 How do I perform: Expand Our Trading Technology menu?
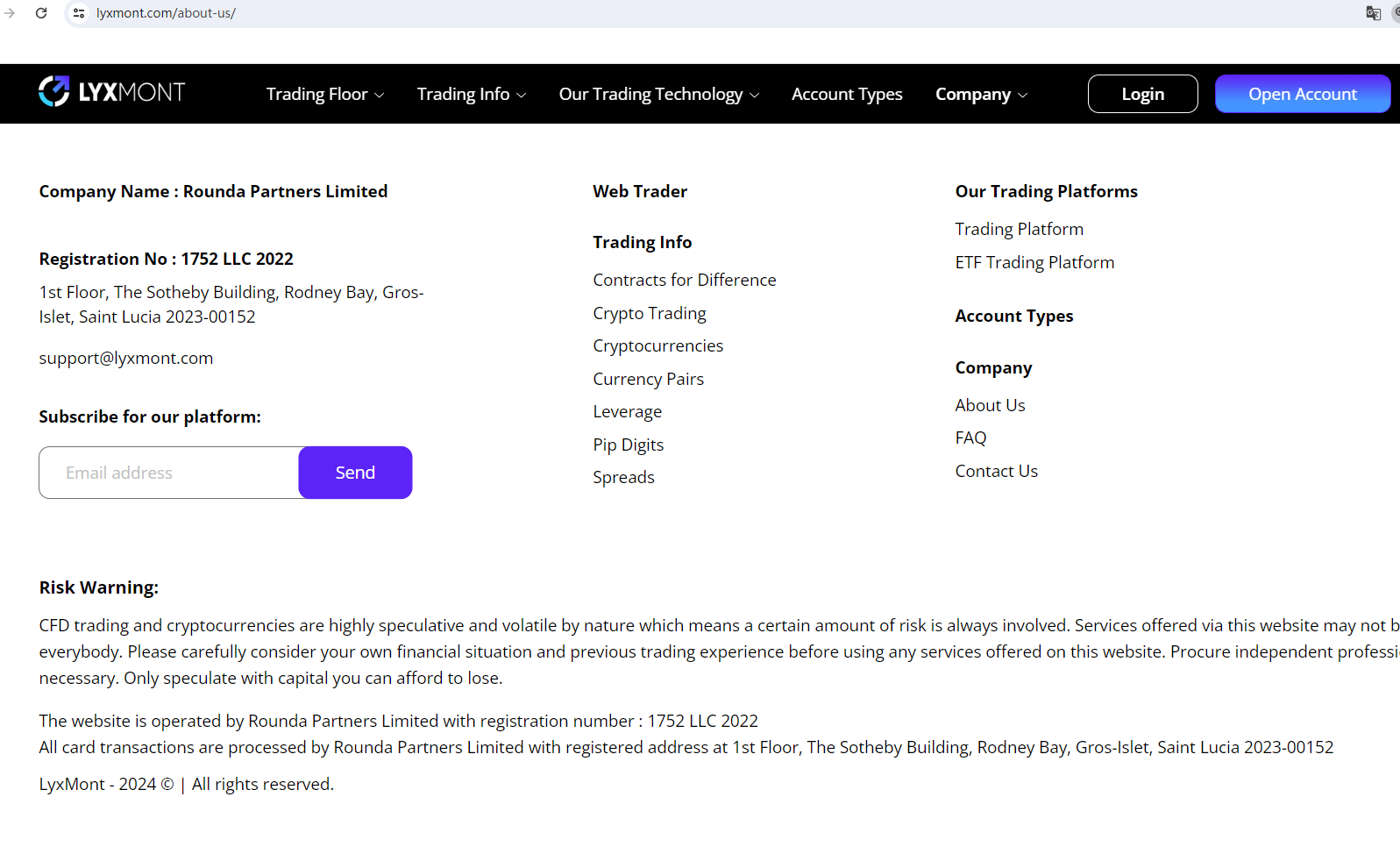pyautogui.click(x=658, y=94)
